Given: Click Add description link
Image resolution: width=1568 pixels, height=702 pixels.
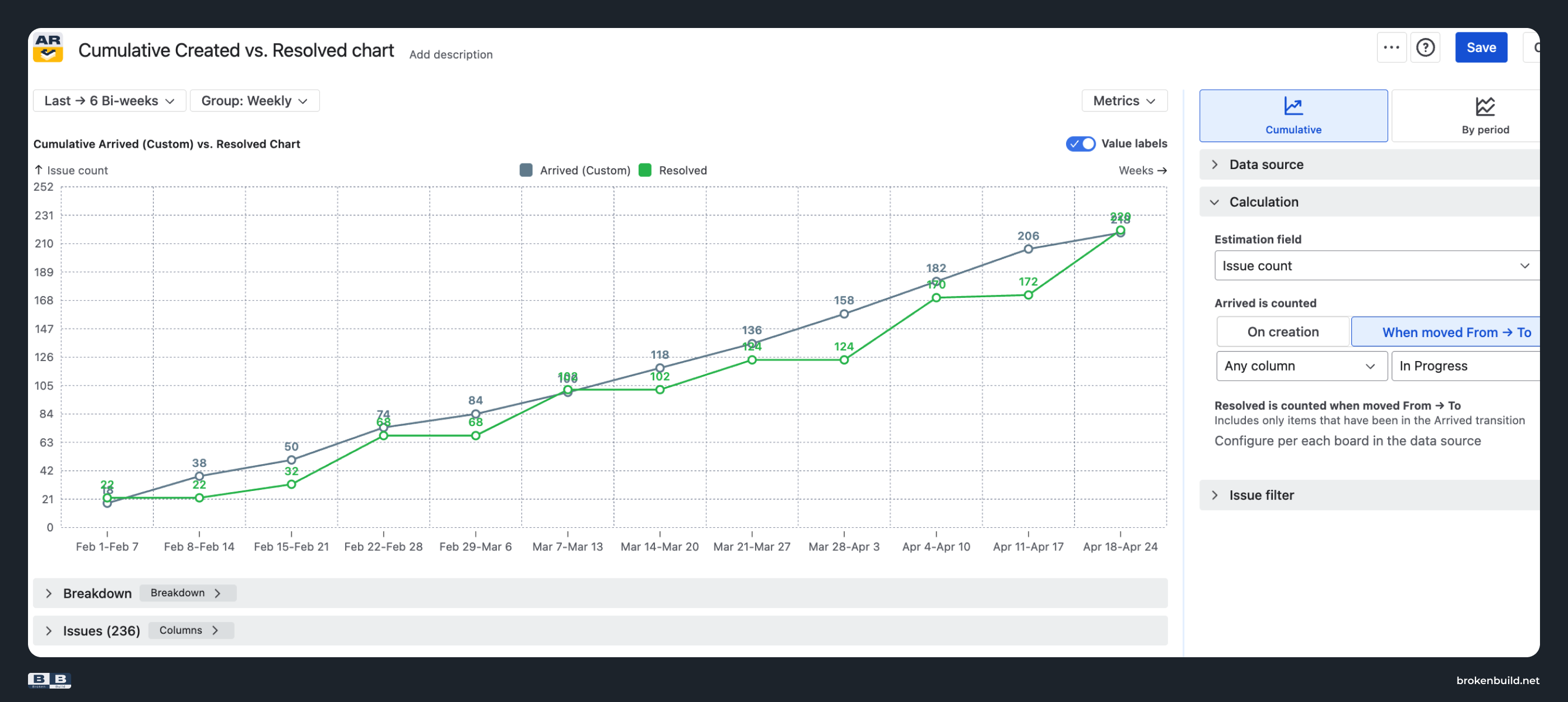Looking at the screenshot, I should pyautogui.click(x=450, y=55).
